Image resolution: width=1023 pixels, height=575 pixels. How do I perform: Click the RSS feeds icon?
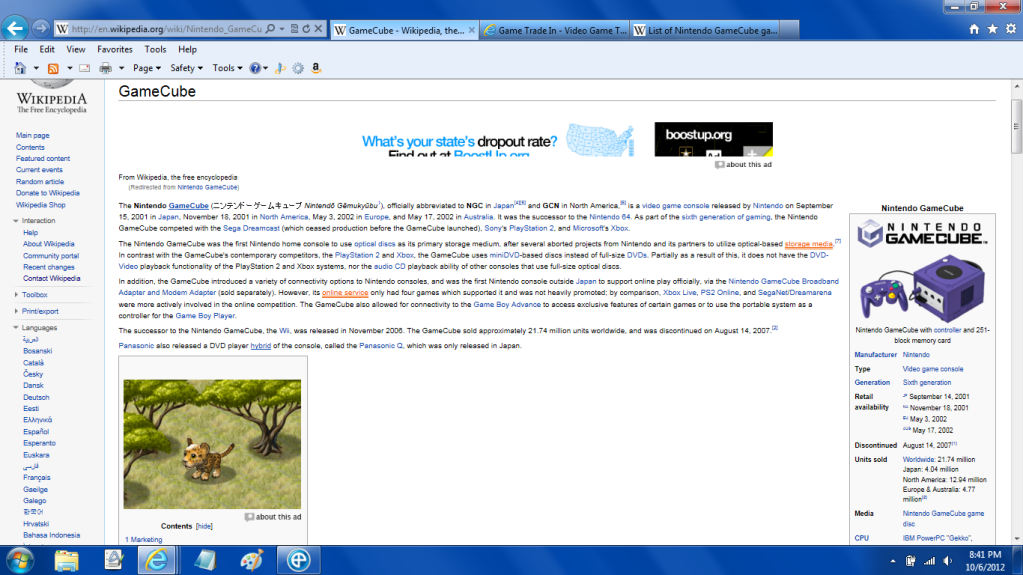tap(53, 68)
